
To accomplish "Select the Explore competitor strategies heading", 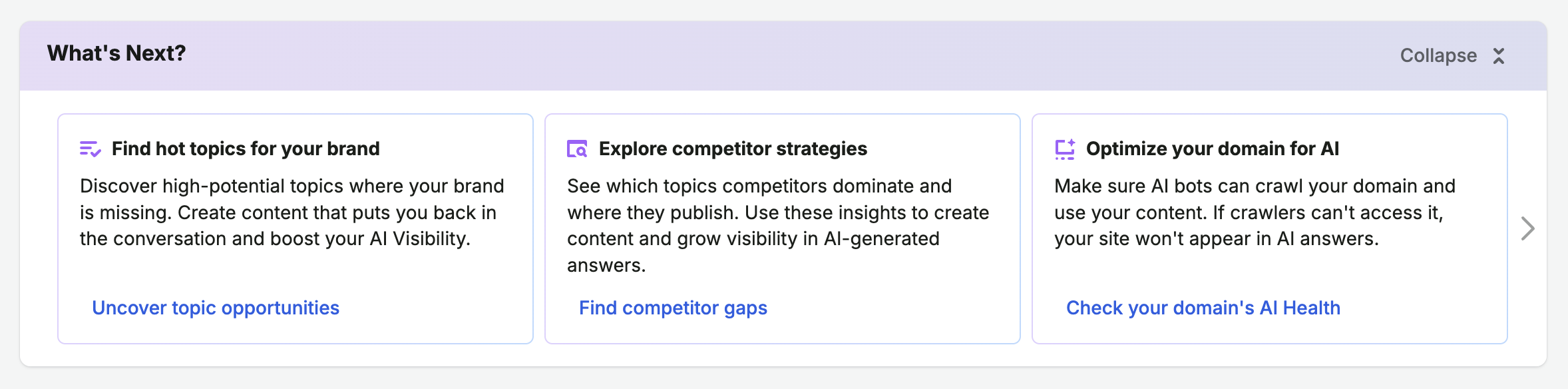I will [x=733, y=149].
